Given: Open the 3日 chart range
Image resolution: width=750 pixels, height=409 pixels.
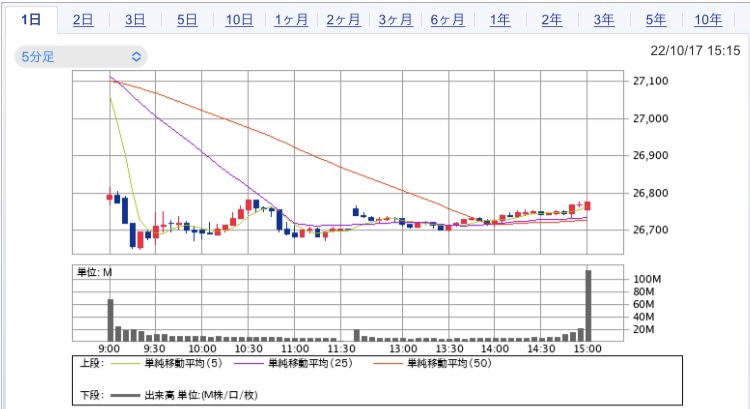Looking at the screenshot, I should [x=135, y=20].
